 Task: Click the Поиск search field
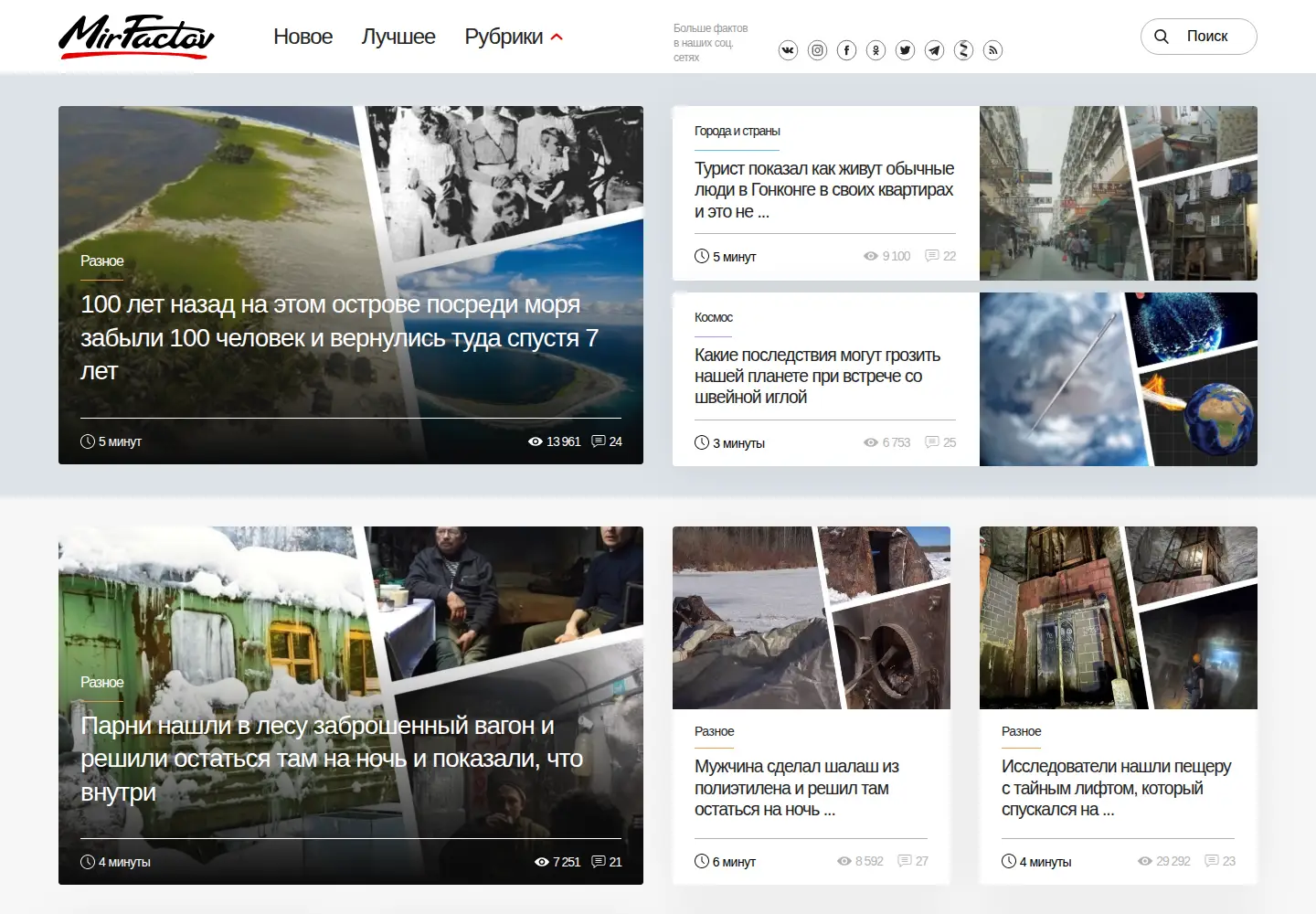pyautogui.click(x=1198, y=37)
